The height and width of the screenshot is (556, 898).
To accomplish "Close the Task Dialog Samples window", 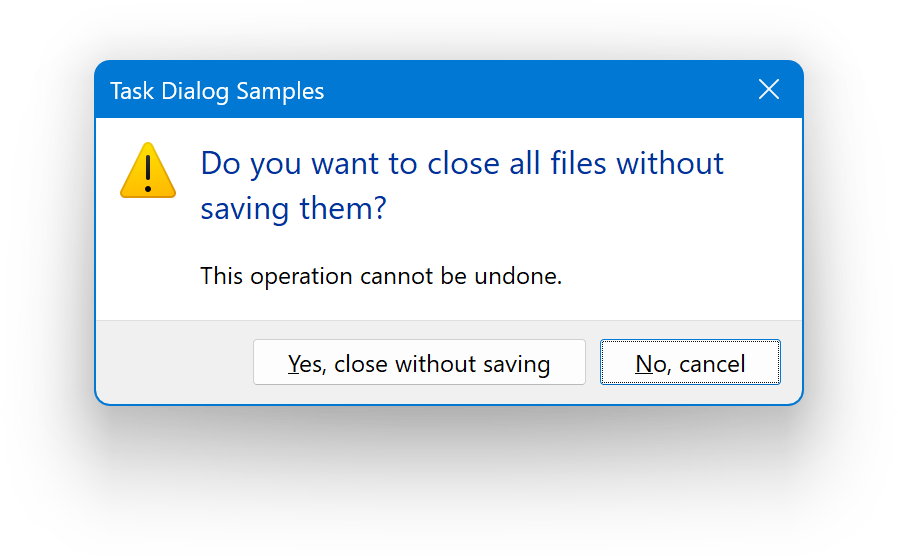I will (x=769, y=90).
